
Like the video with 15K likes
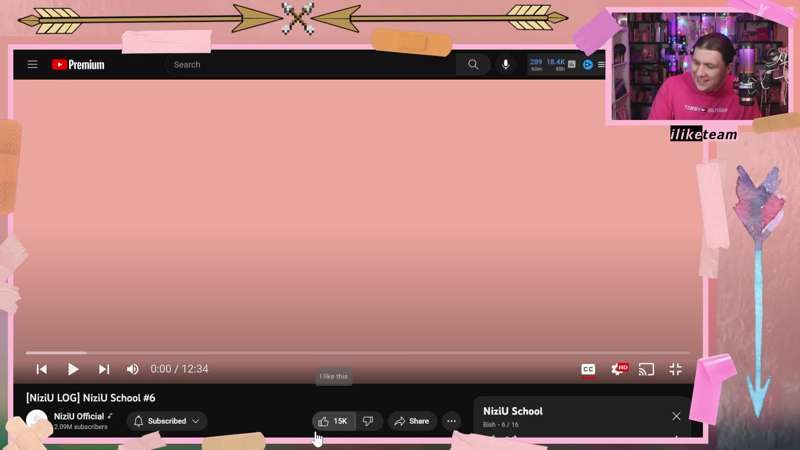[333, 421]
